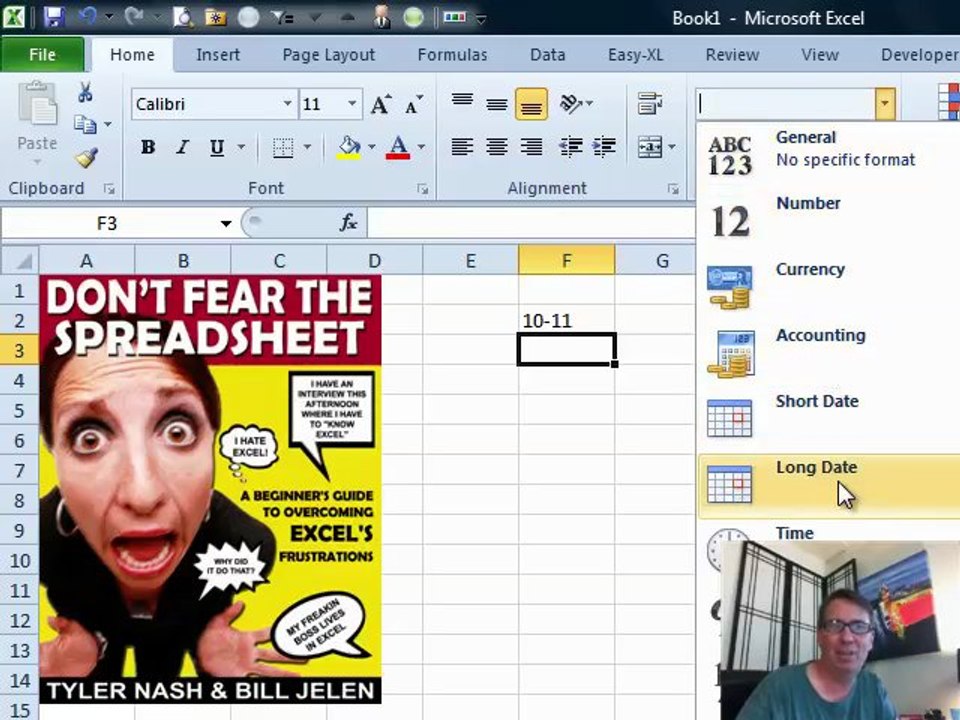
Task: Choose Accounting format option
Action: pos(828,353)
